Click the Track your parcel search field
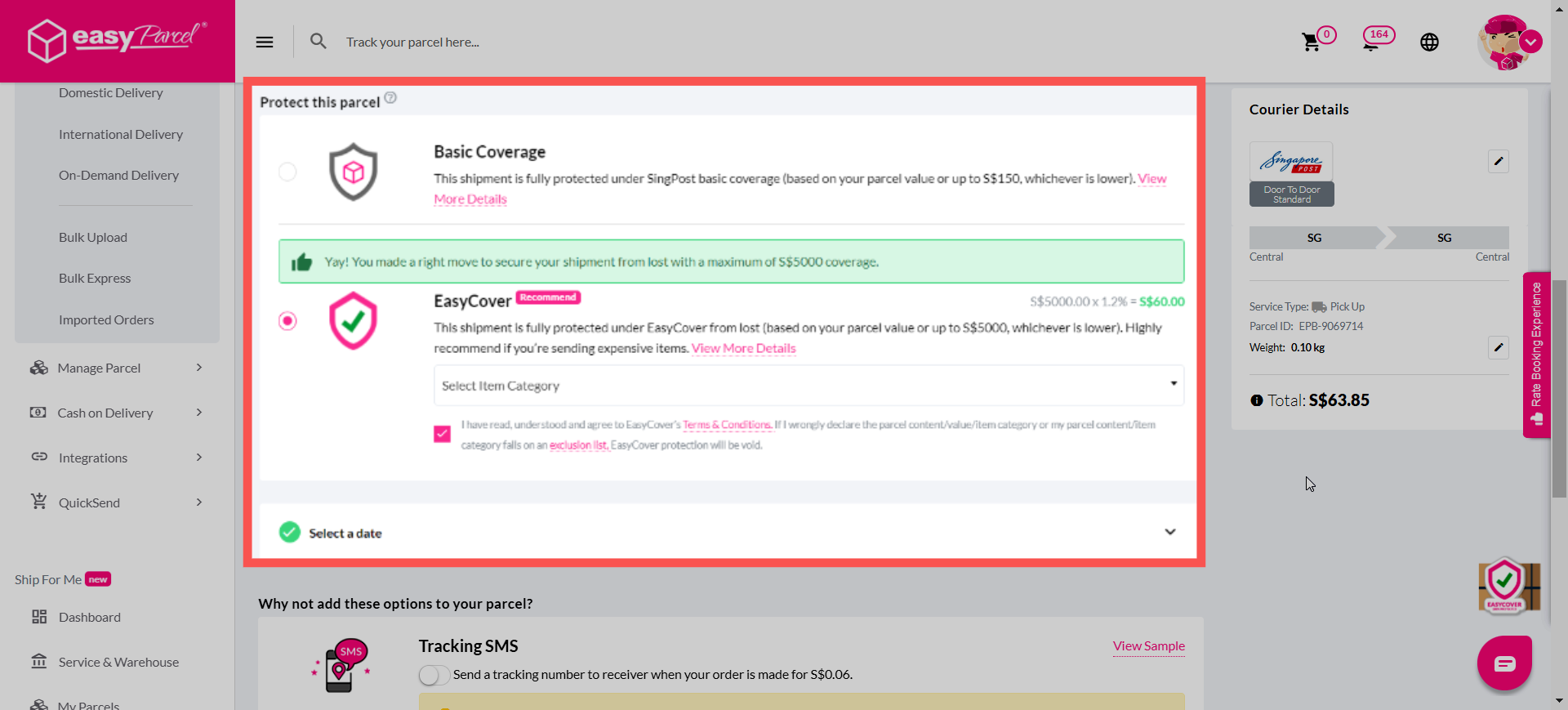 coord(412,42)
